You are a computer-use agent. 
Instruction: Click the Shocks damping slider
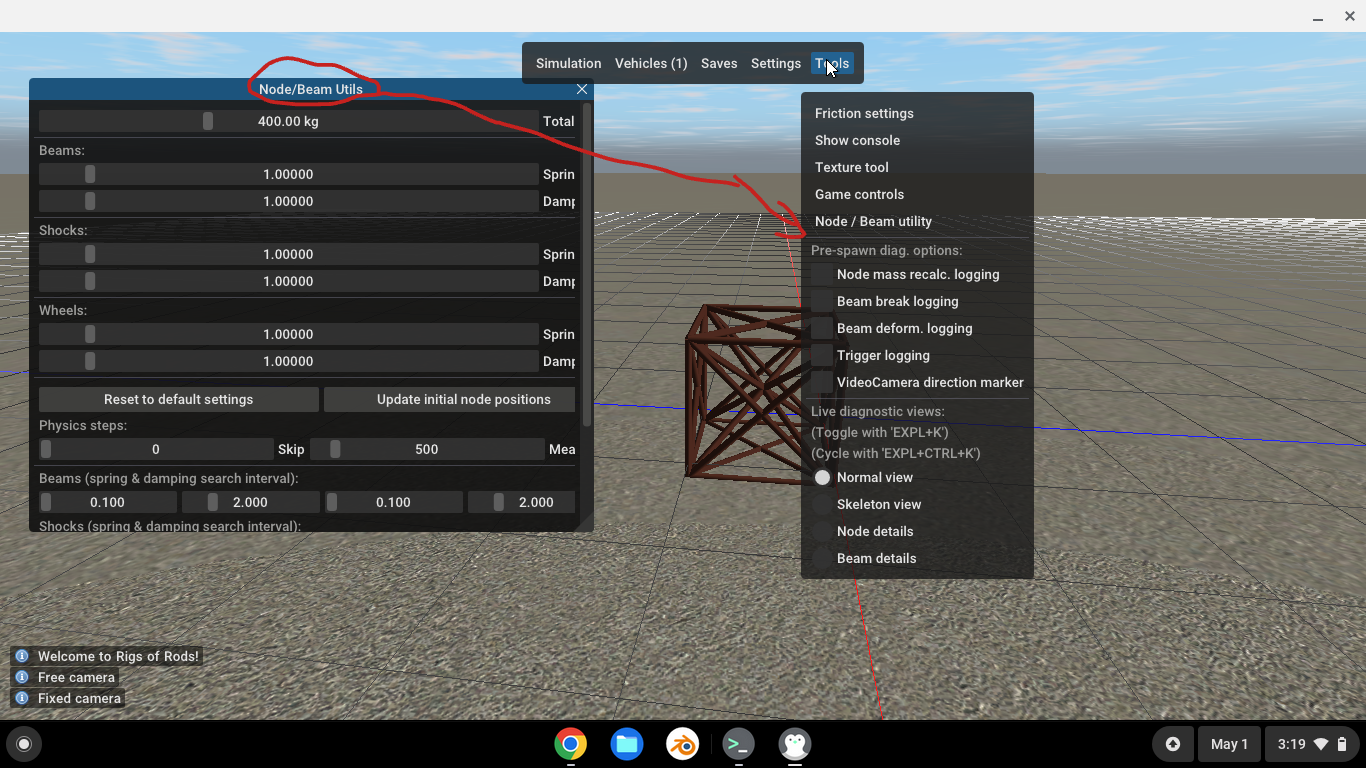289,281
